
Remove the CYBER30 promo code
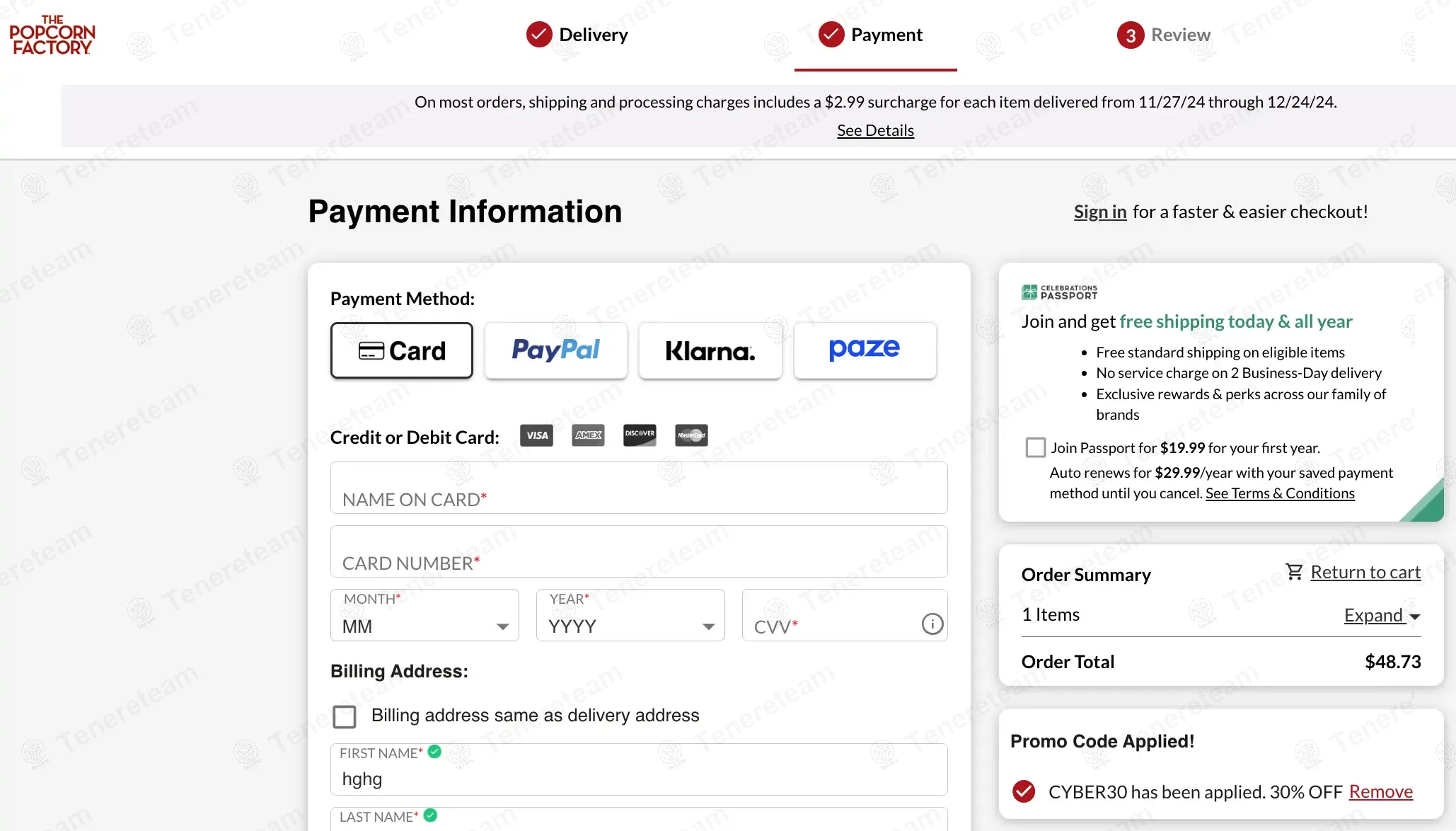tap(1381, 791)
